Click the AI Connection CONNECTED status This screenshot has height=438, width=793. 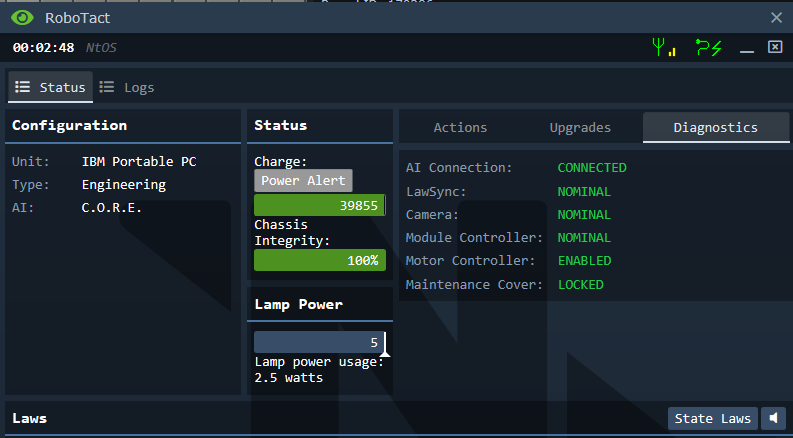[592, 167]
